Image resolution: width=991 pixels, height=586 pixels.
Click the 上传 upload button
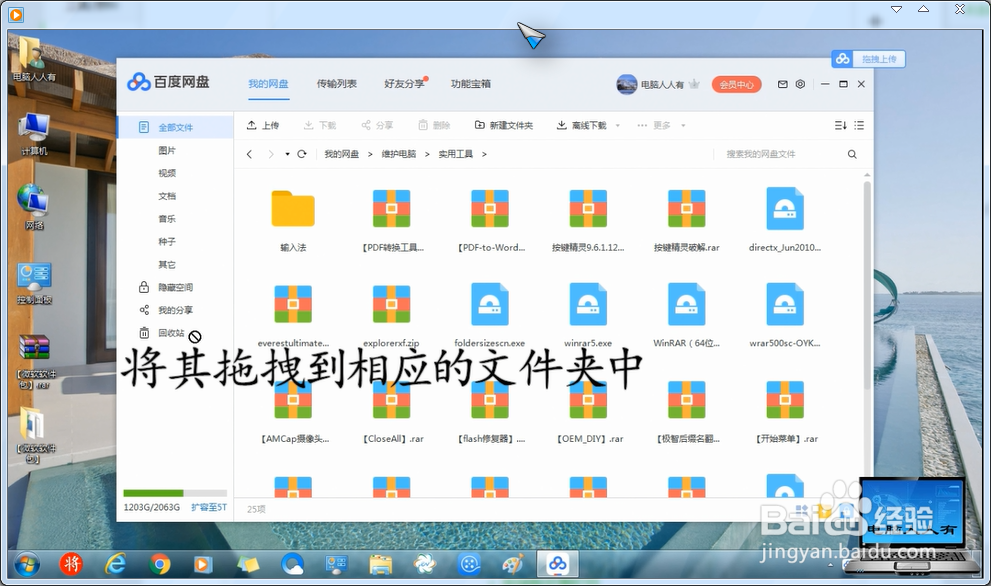262,125
